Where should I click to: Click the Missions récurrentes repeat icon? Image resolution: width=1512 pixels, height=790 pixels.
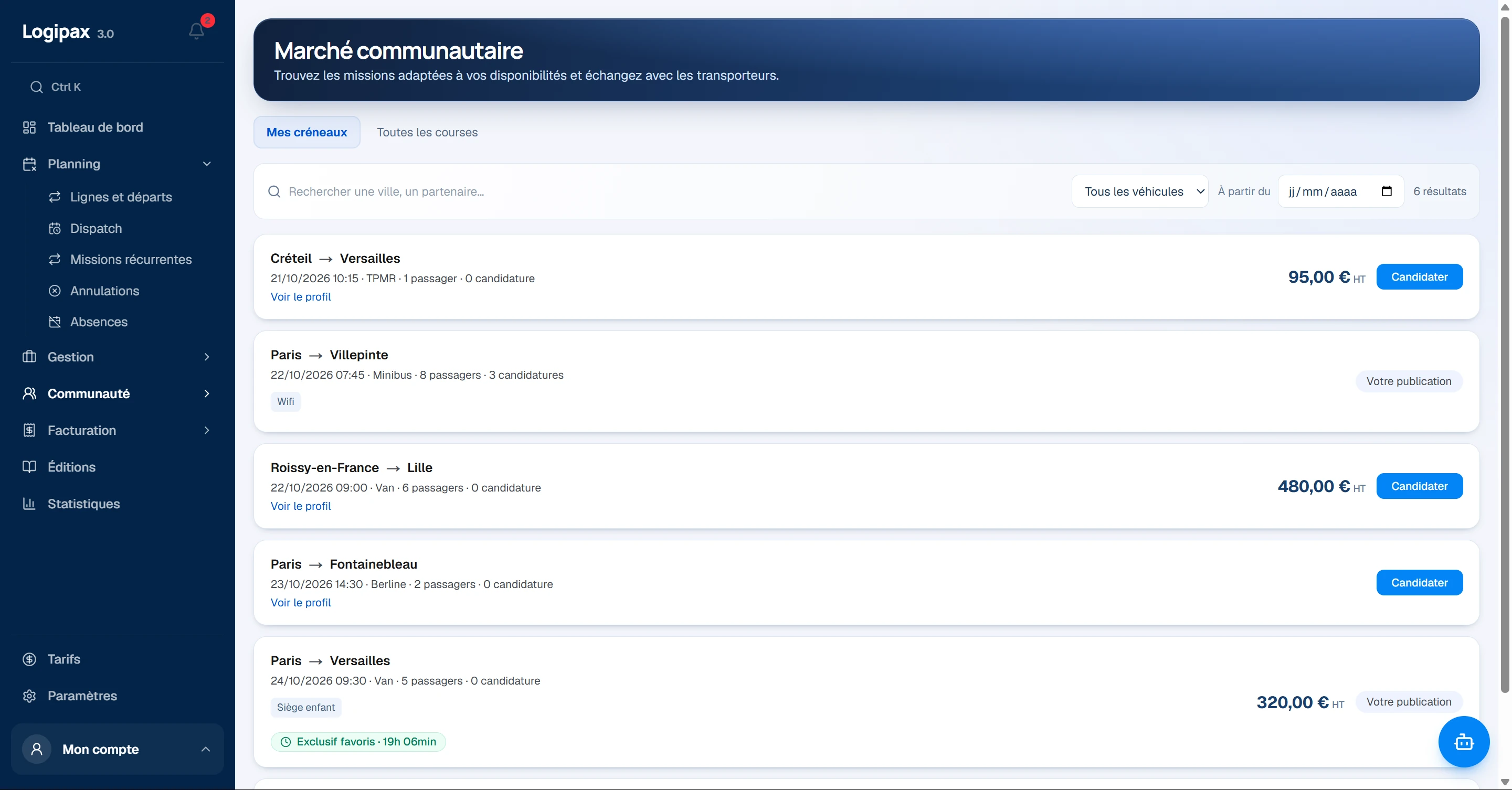click(x=55, y=259)
